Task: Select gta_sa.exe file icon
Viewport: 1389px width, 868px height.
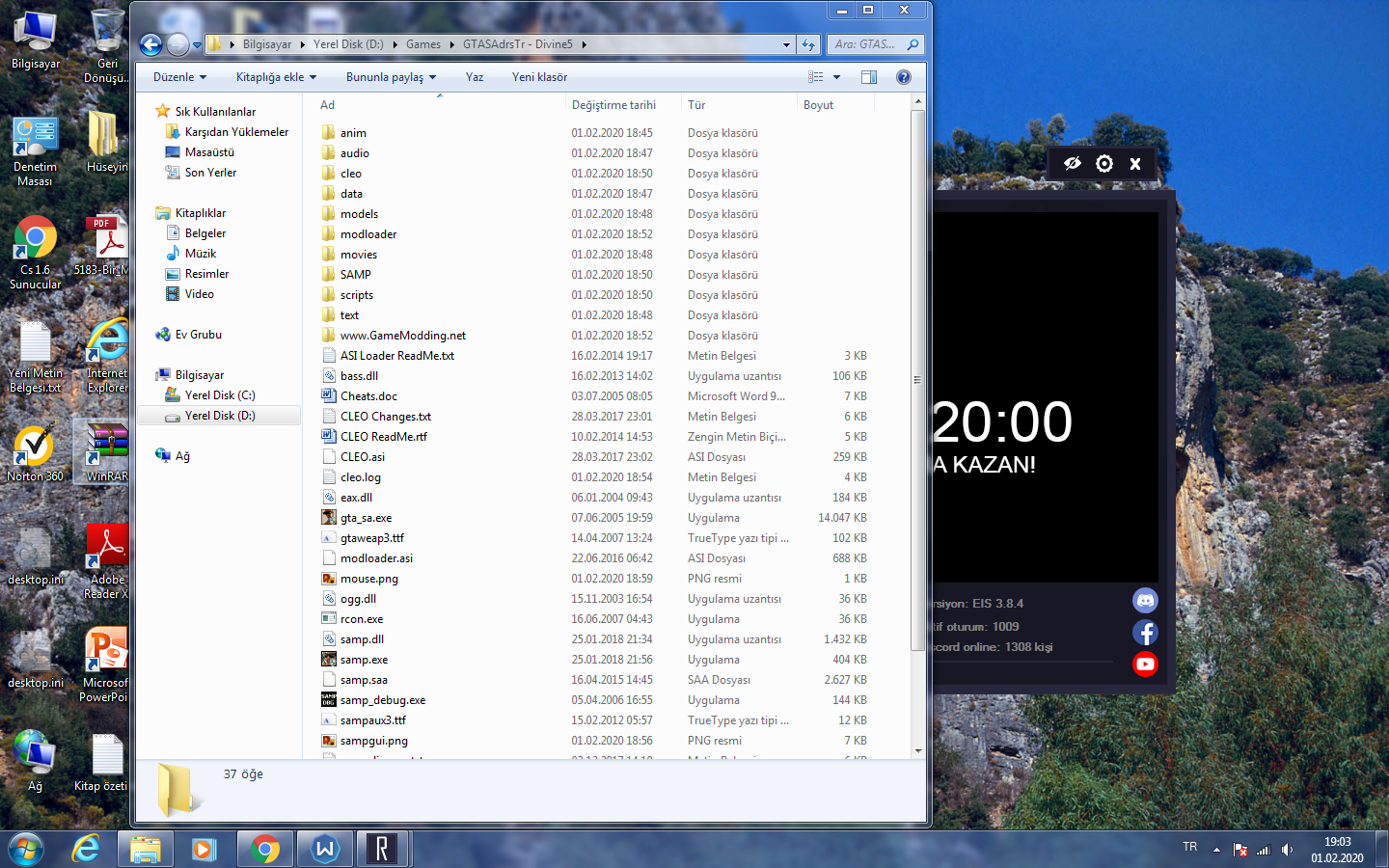Action: pos(329,518)
